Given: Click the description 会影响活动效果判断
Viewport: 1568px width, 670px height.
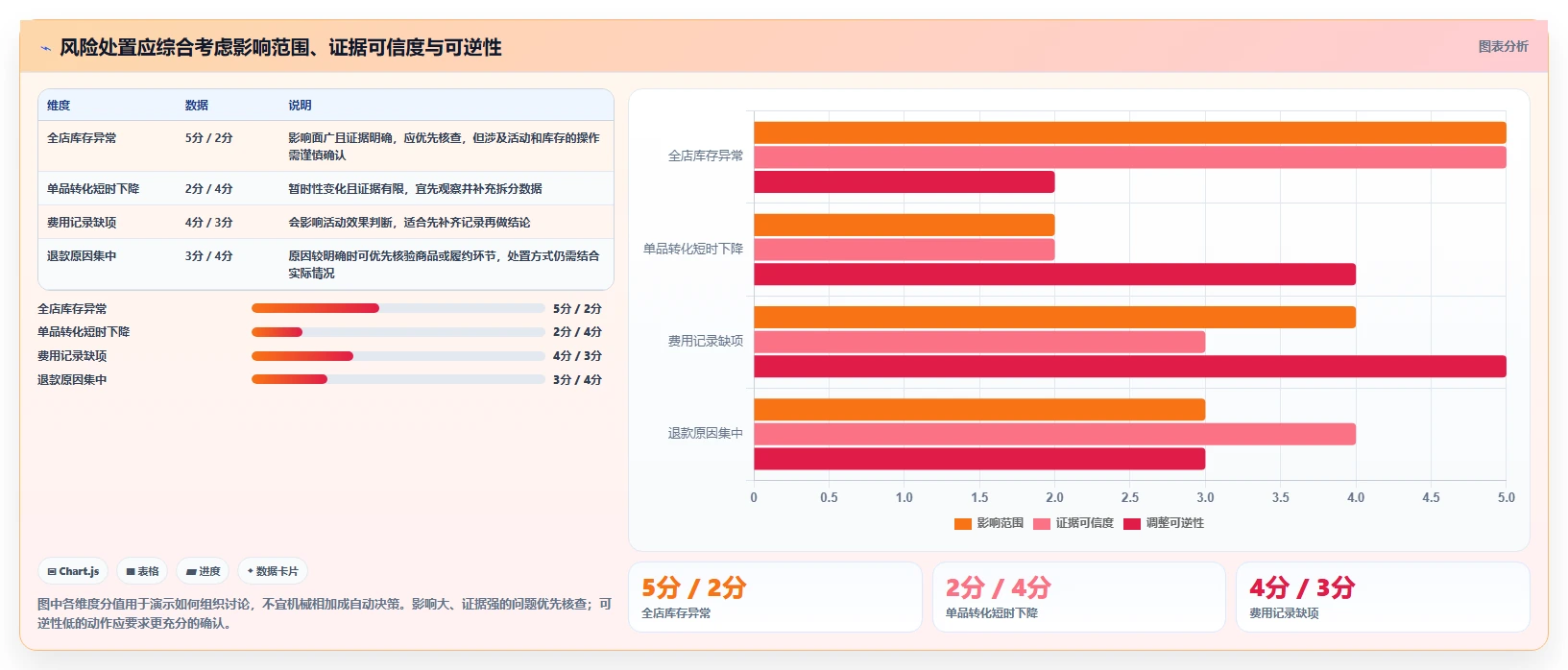Looking at the screenshot, I should click(410, 223).
